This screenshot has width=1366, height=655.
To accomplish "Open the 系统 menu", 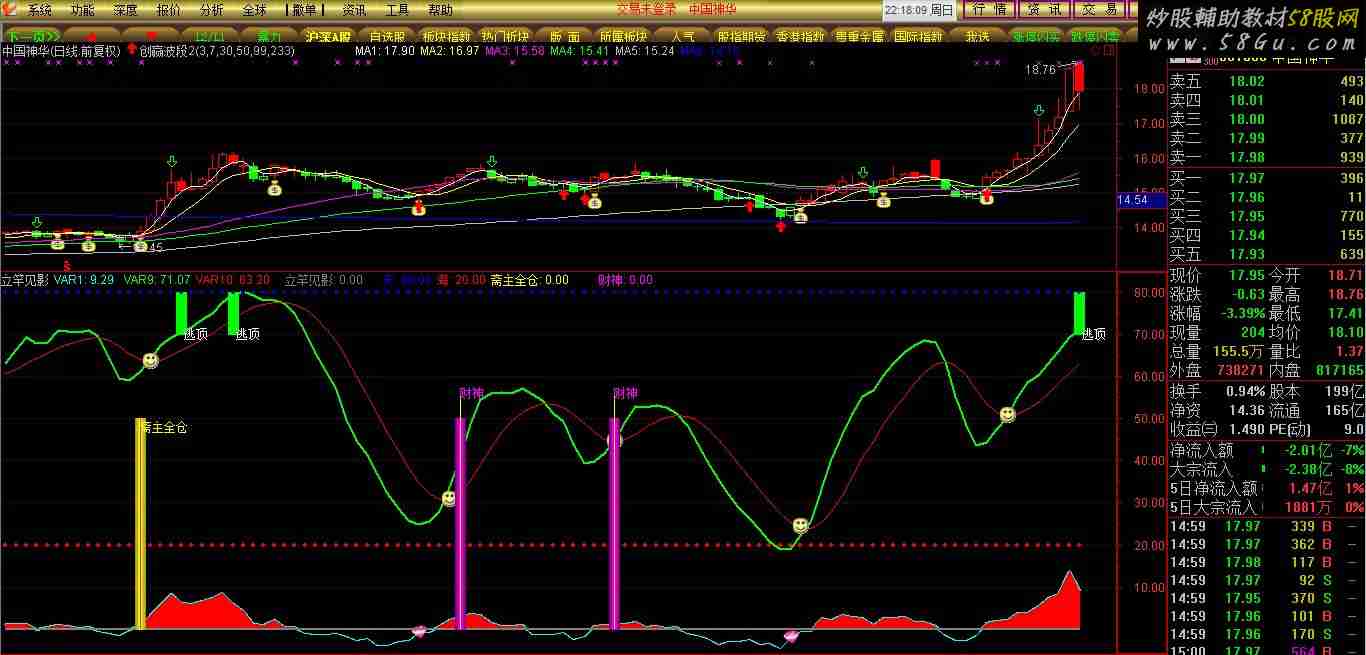I will click(40, 10).
